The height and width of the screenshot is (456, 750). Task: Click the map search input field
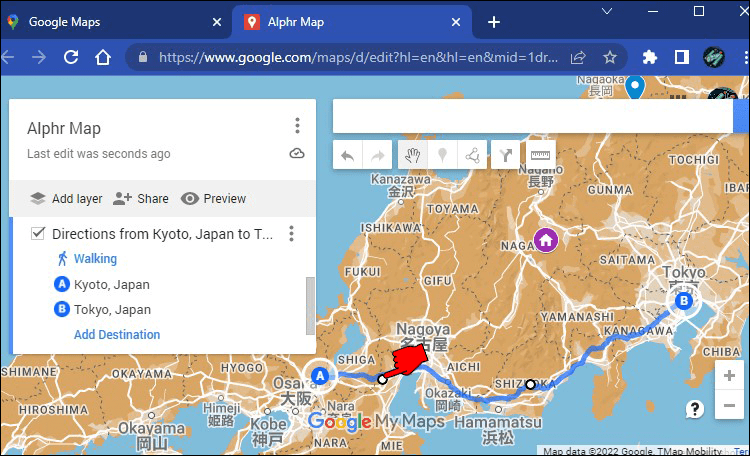tap(533, 116)
